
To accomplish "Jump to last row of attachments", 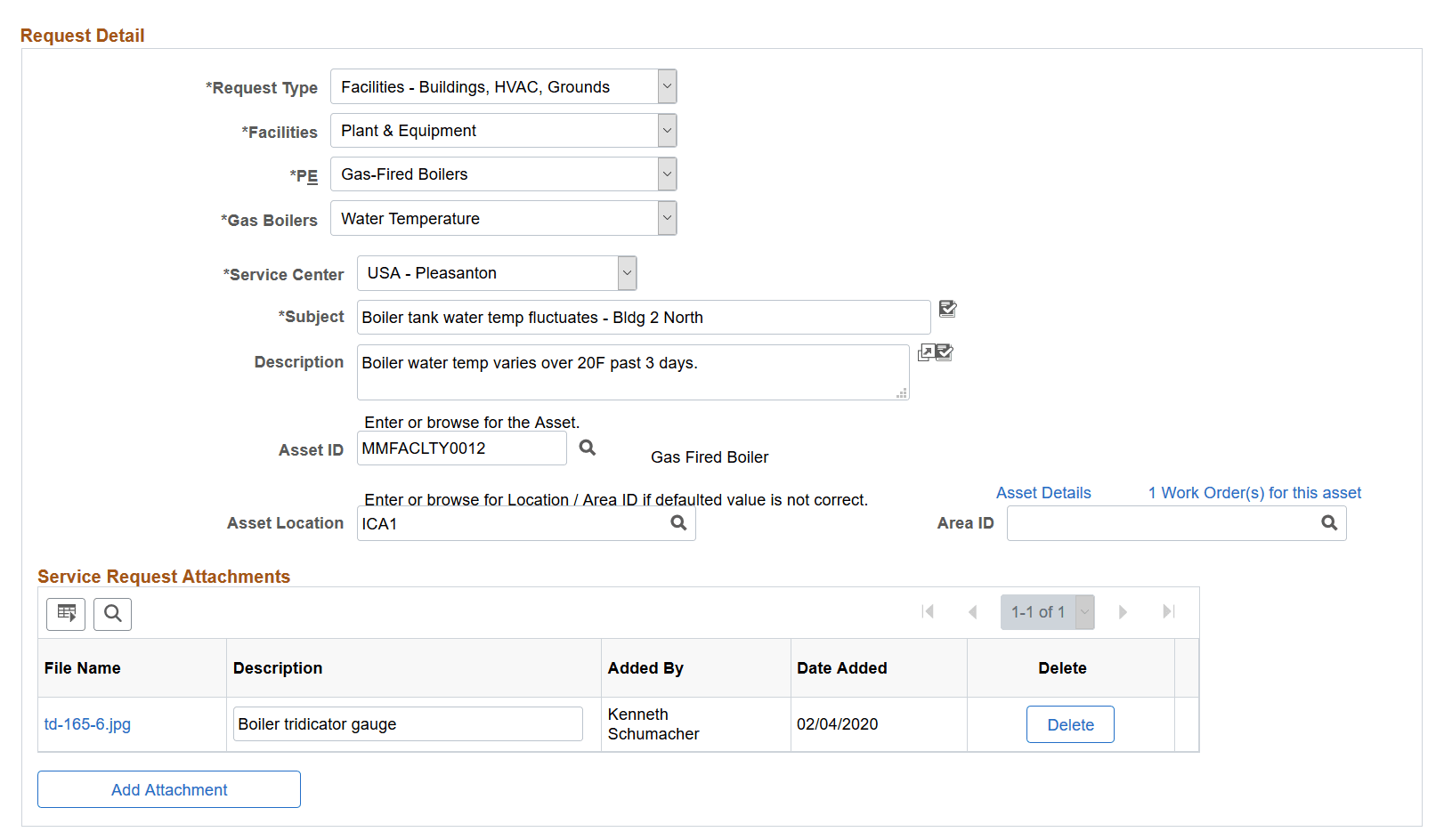I will [1168, 611].
